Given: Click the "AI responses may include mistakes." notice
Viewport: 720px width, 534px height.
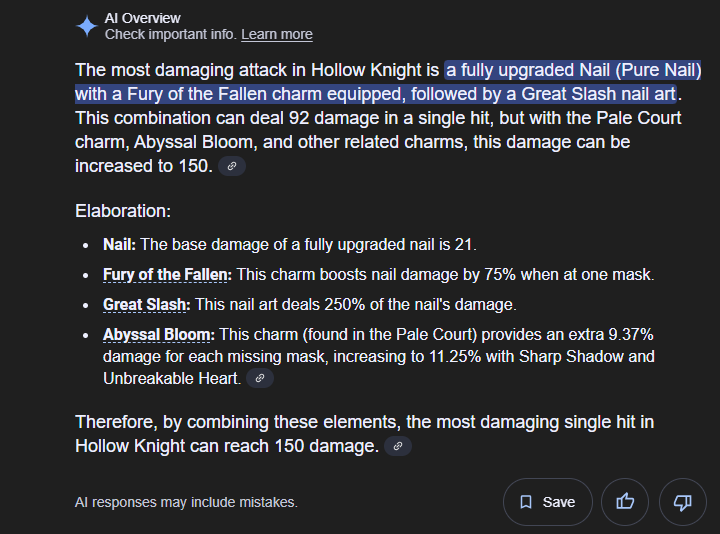Looking at the screenshot, I should point(186,502).
